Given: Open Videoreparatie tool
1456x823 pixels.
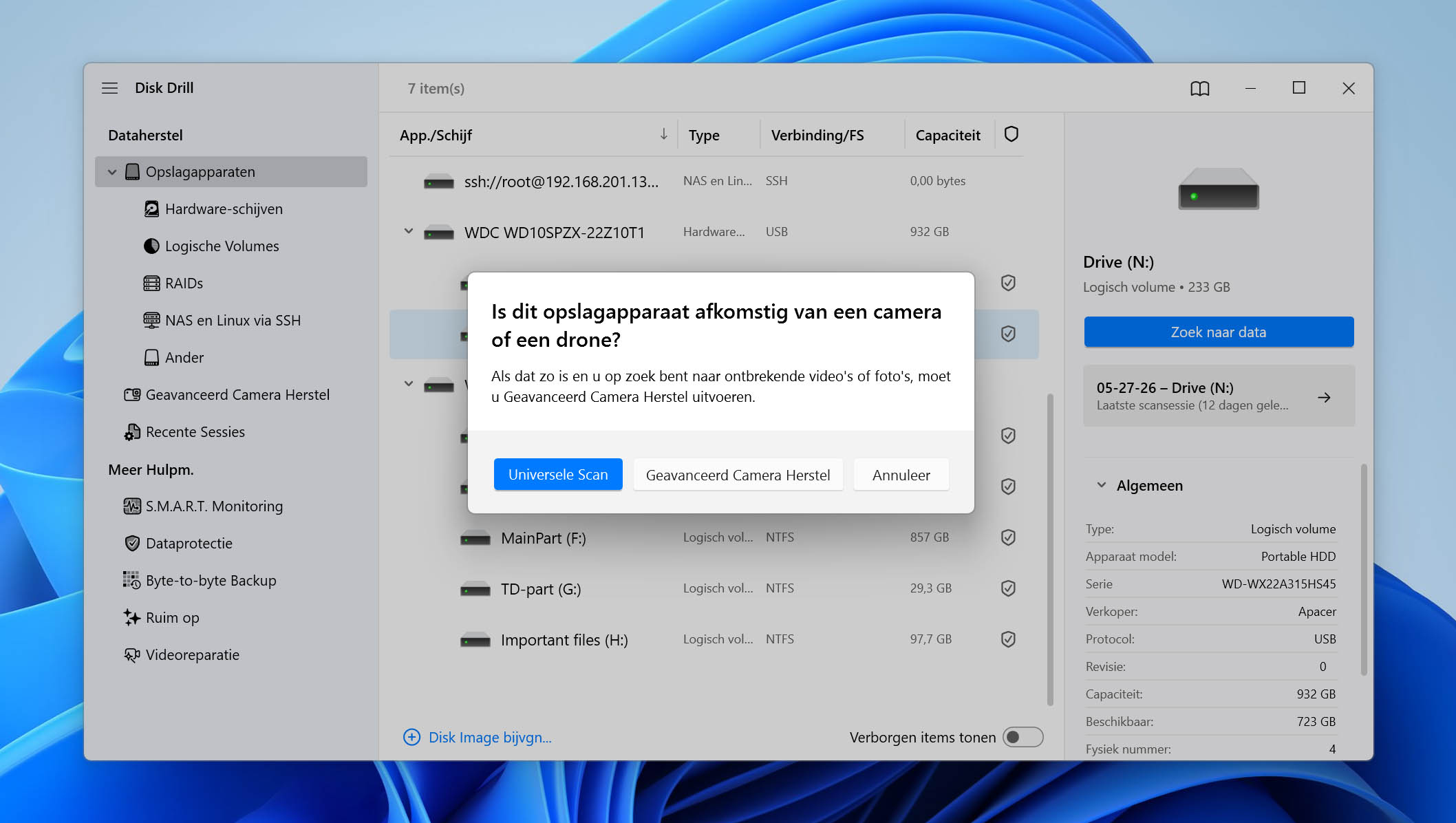Looking at the screenshot, I should [x=193, y=655].
